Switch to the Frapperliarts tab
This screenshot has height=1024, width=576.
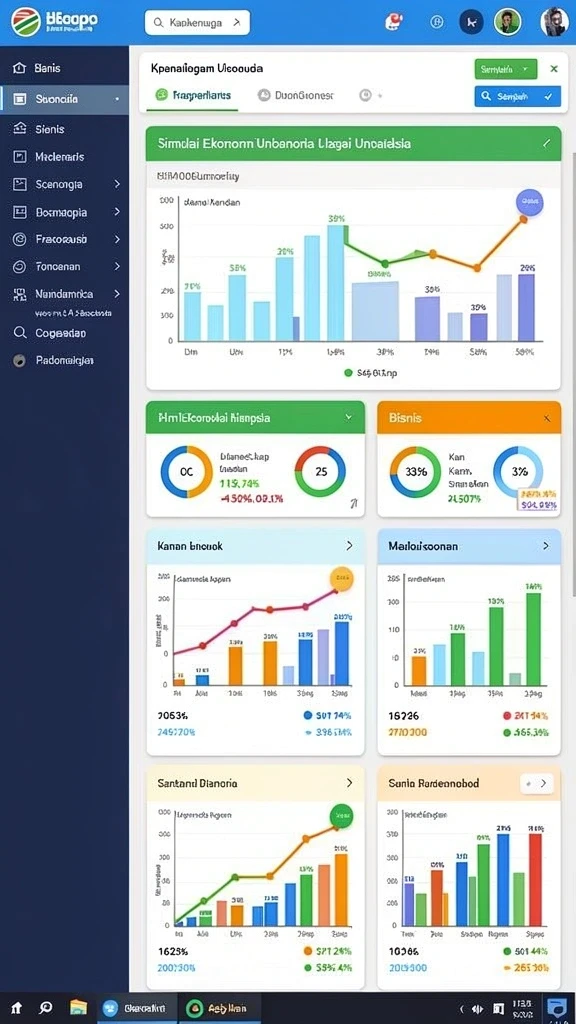click(193, 95)
